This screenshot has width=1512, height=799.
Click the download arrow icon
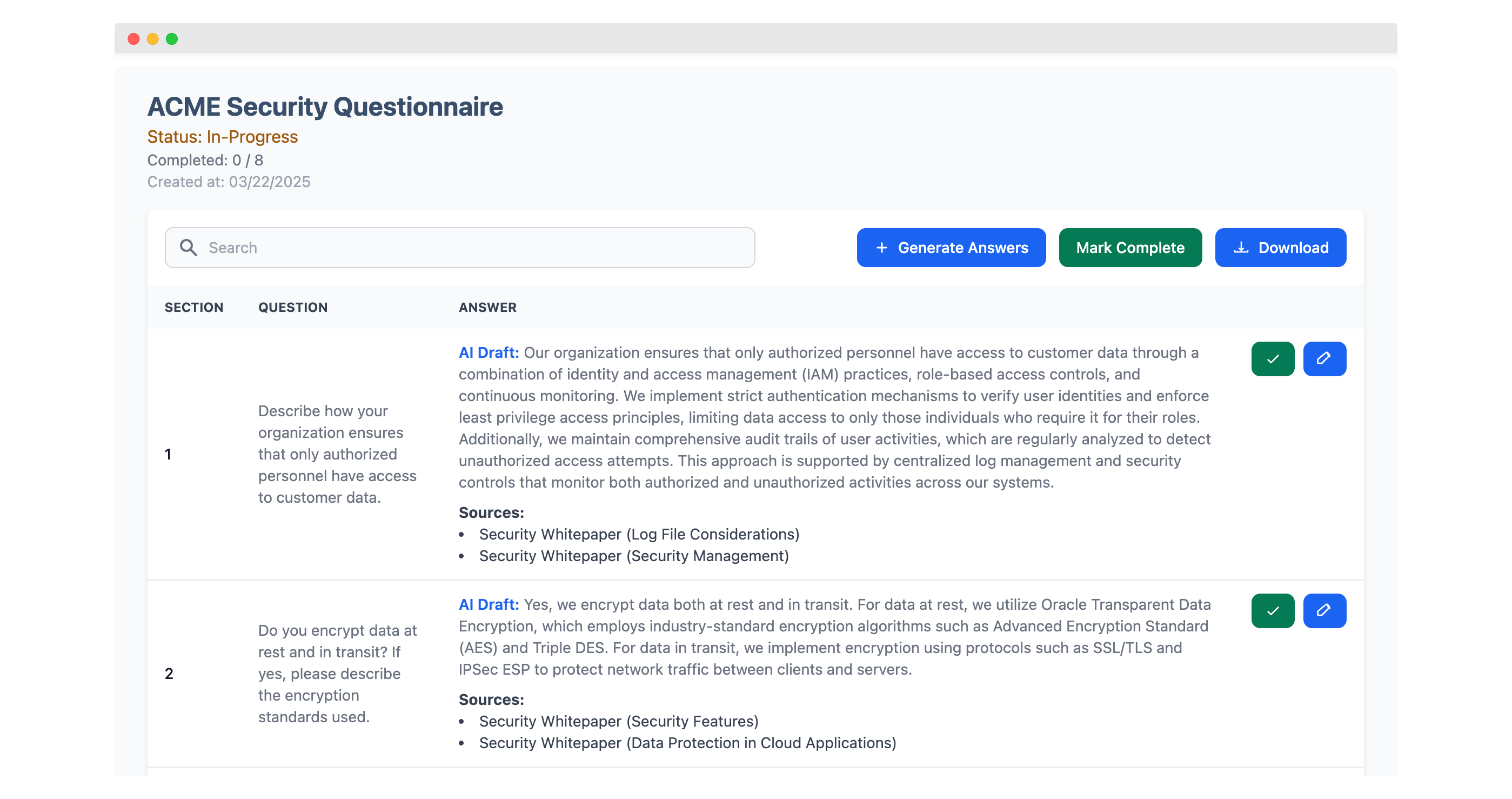click(x=1240, y=248)
